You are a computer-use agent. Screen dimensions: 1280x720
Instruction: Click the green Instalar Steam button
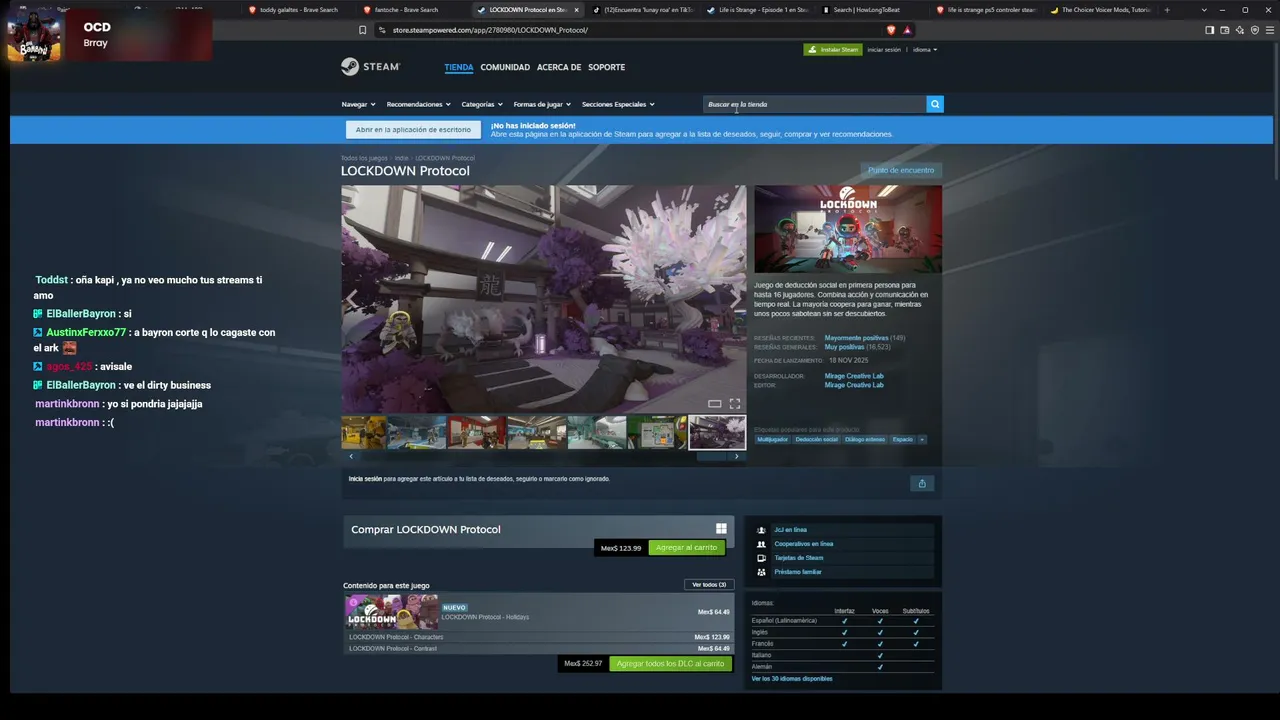pos(832,50)
